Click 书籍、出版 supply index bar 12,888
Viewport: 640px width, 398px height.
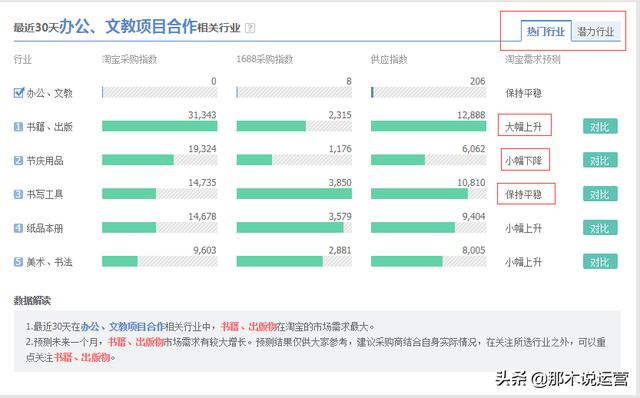[x=429, y=127]
